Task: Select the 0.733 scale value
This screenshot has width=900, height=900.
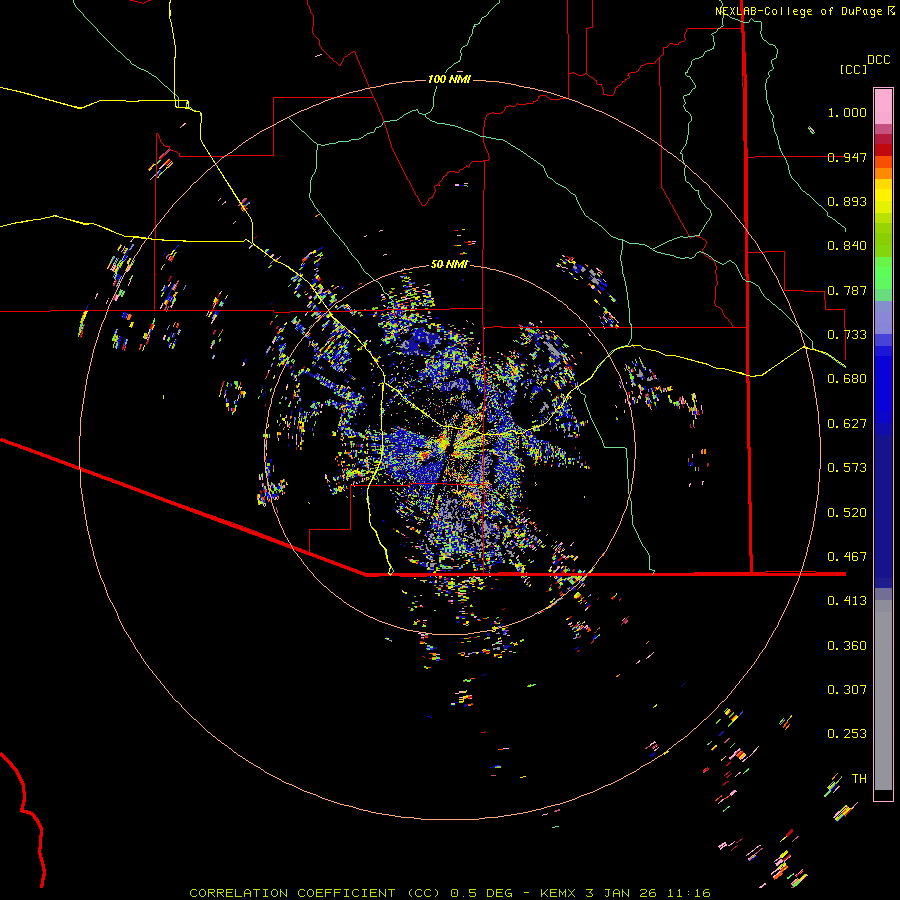Action: (x=847, y=335)
